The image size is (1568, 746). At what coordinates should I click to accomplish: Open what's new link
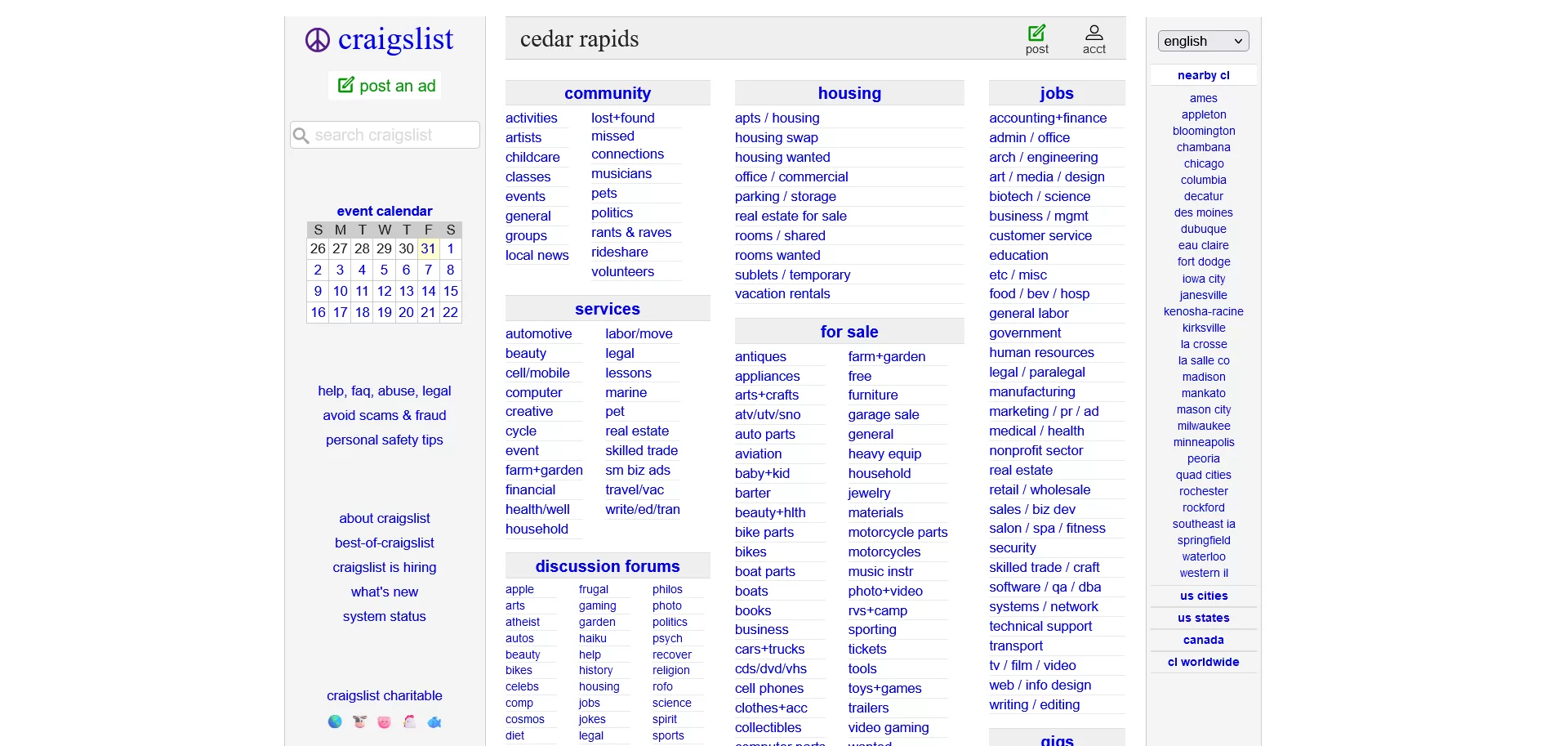[x=385, y=592]
